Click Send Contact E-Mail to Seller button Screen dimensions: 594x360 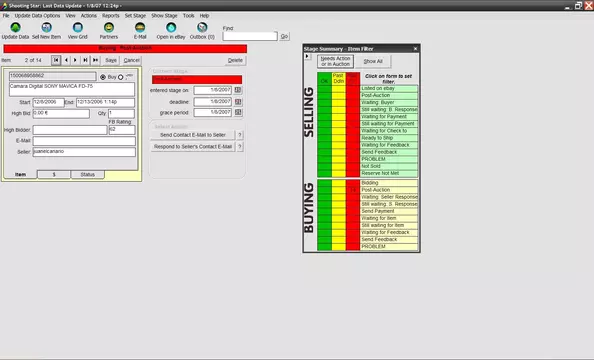point(192,135)
